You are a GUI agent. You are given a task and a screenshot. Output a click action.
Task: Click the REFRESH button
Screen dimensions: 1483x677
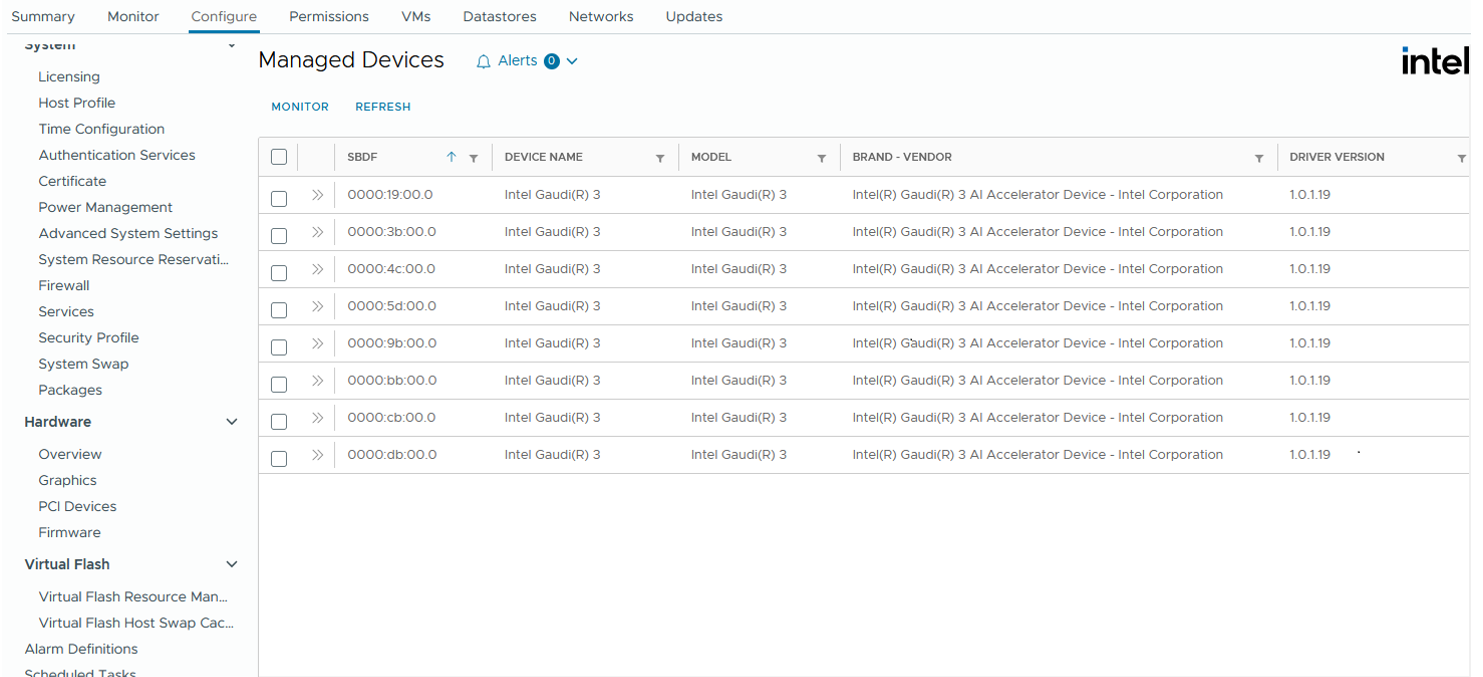pos(383,107)
